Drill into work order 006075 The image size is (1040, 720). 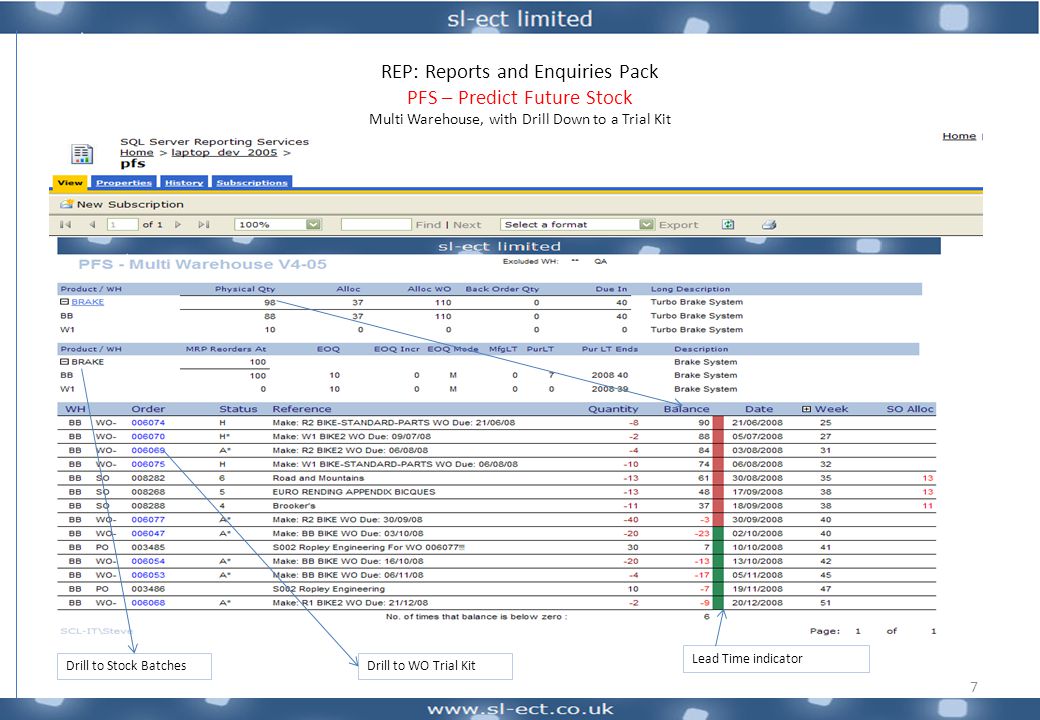point(148,464)
